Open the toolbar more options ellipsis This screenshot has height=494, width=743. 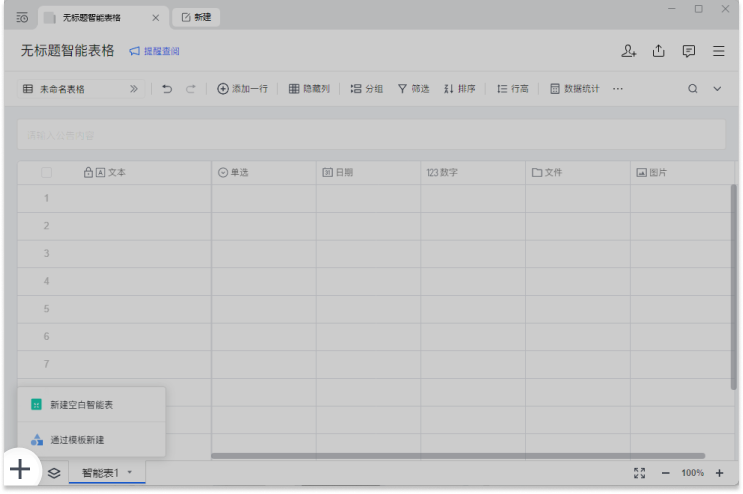[618, 89]
